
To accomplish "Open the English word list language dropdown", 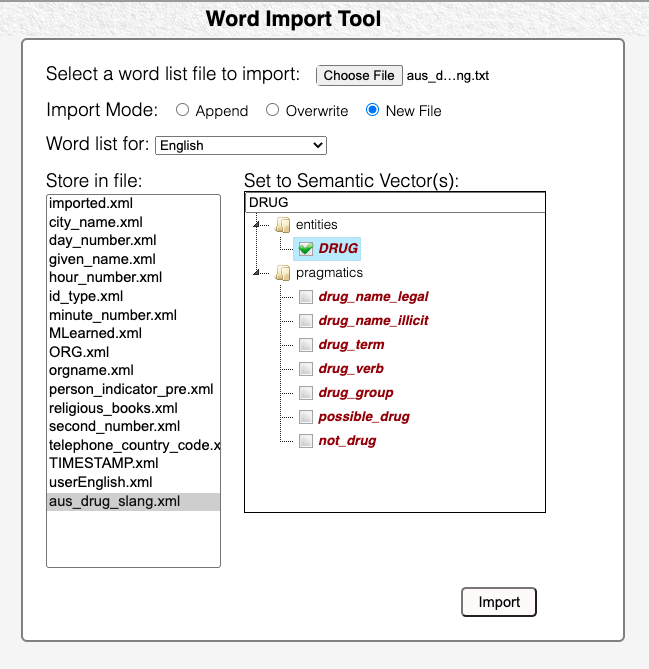I will pyautogui.click(x=241, y=145).
